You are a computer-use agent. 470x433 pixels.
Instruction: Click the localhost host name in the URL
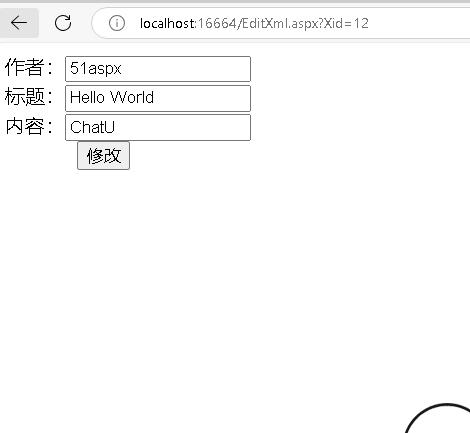(x=167, y=23)
